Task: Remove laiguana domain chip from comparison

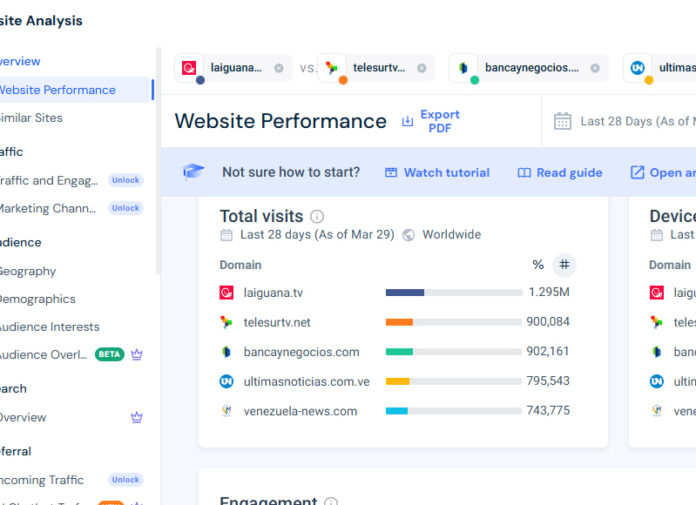Action: [x=279, y=68]
